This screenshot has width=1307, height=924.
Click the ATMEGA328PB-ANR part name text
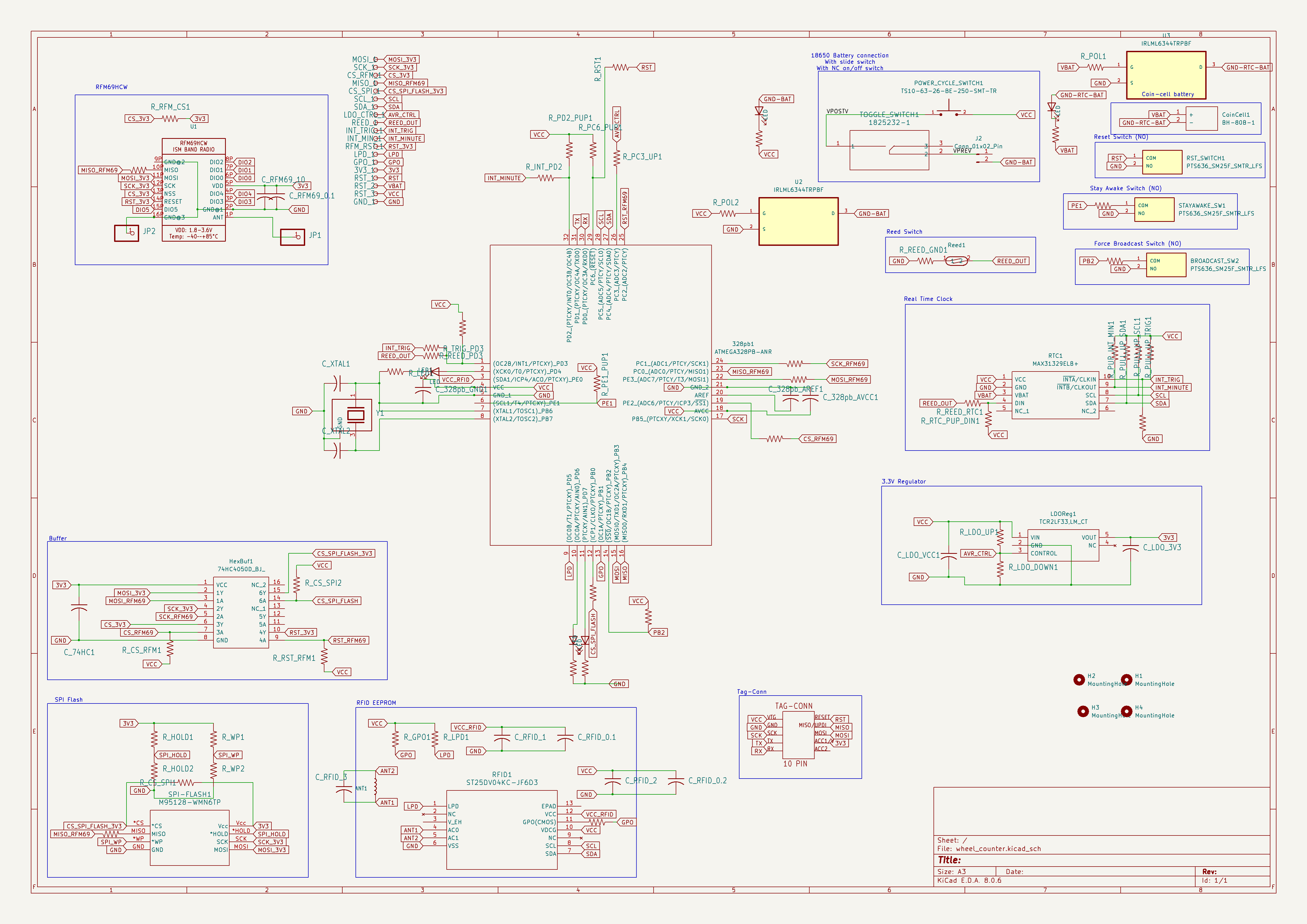743,352
